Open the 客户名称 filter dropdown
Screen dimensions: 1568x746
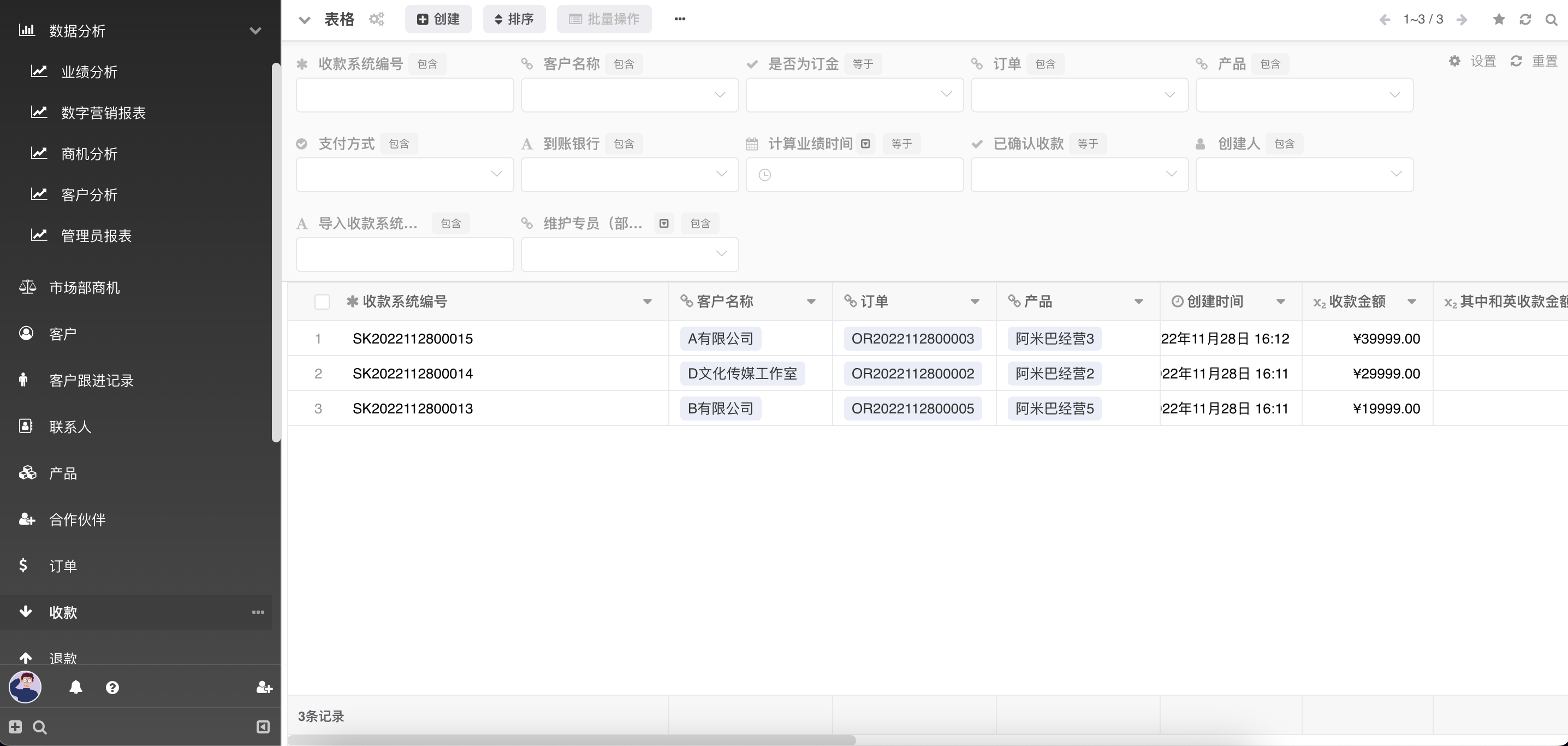pos(629,95)
